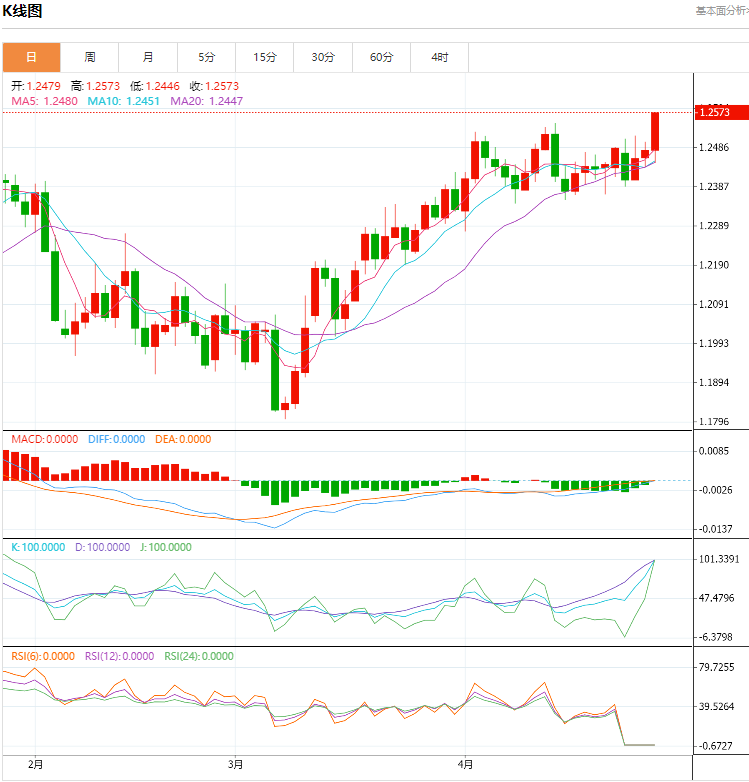749x782 pixels.
Task: Click the 收: 1.2573 close price
Action: pos(214,86)
